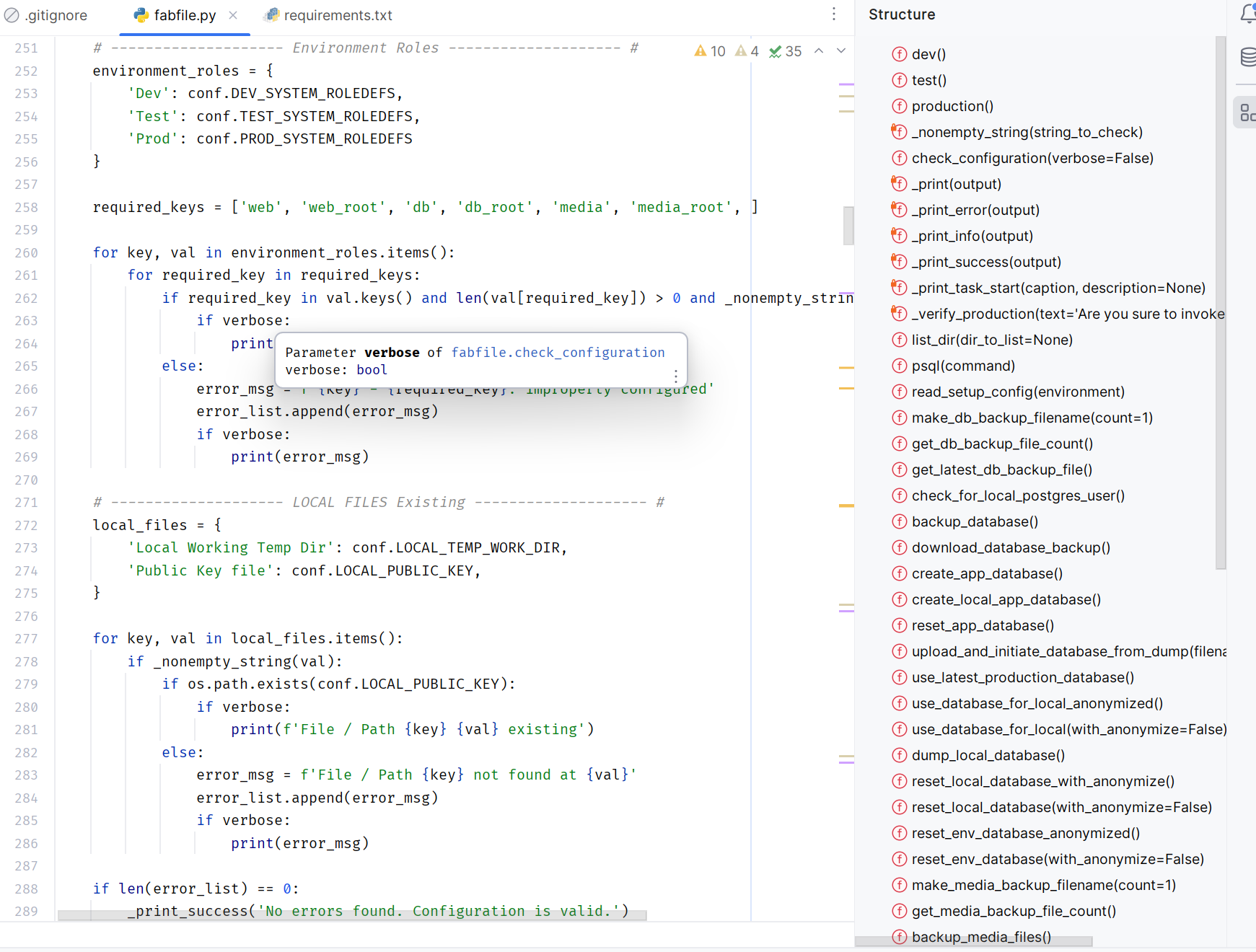
Task: Click the Structure tool window icon in sidebar
Action: click(1246, 112)
